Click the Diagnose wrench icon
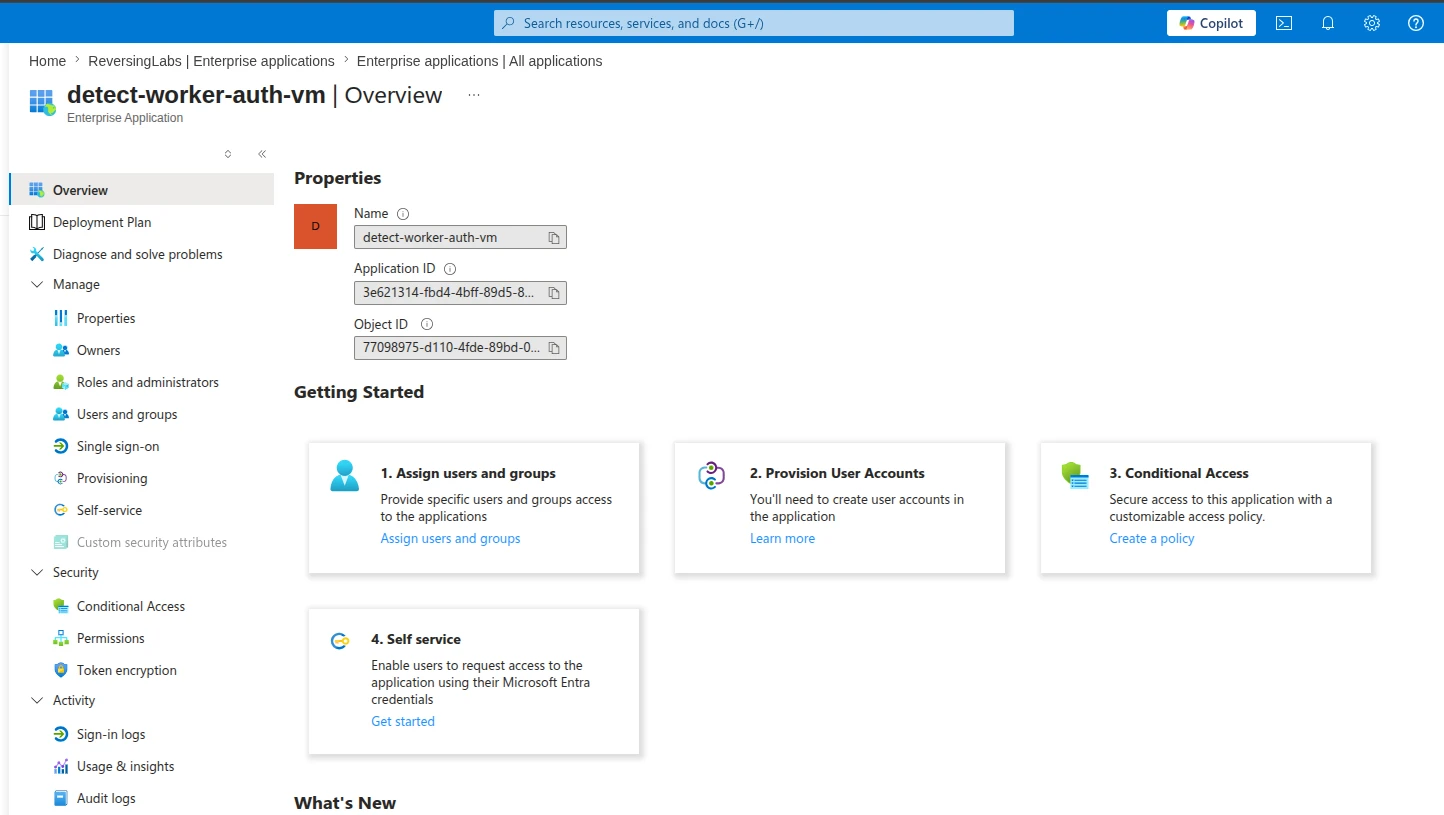 (x=37, y=254)
